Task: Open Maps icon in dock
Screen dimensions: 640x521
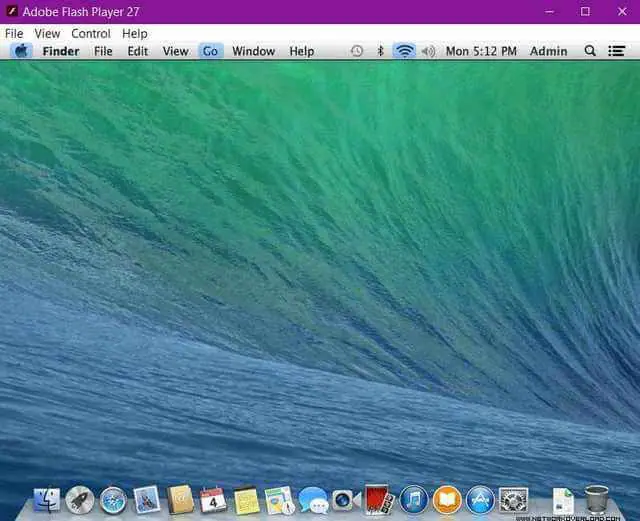Action: coord(280,500)
